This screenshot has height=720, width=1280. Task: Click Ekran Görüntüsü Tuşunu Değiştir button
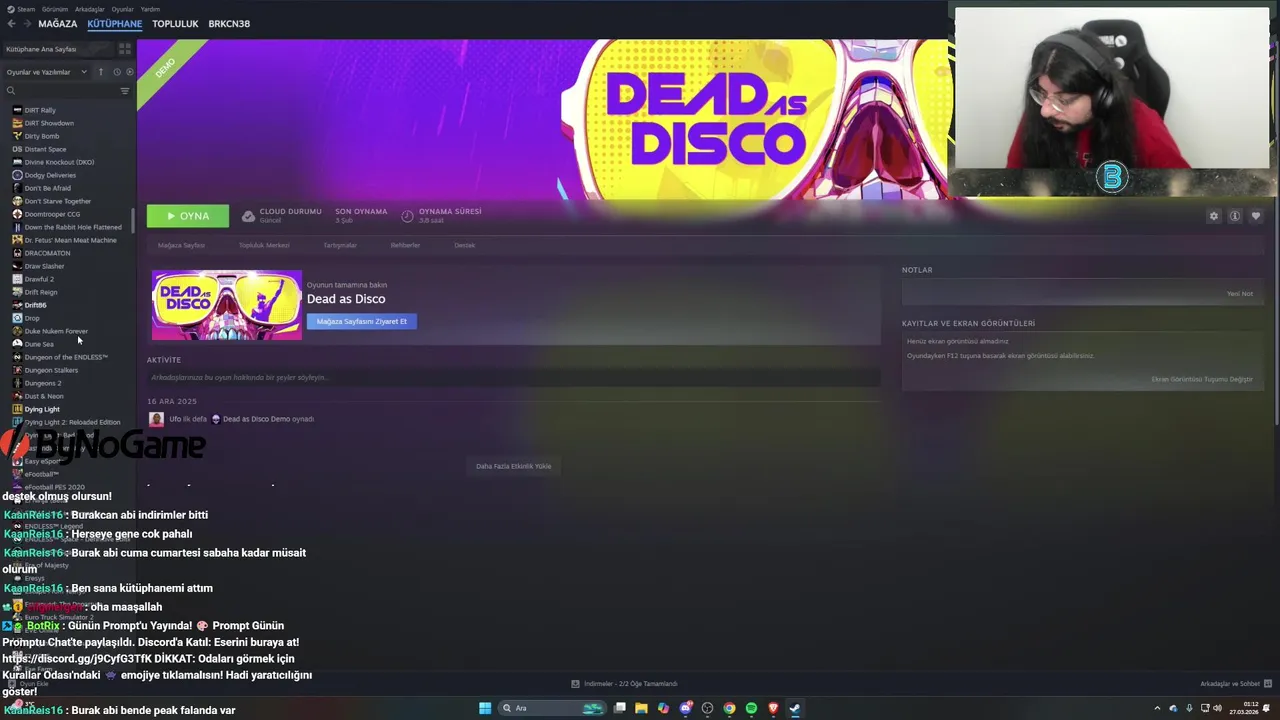[1202, 379]
